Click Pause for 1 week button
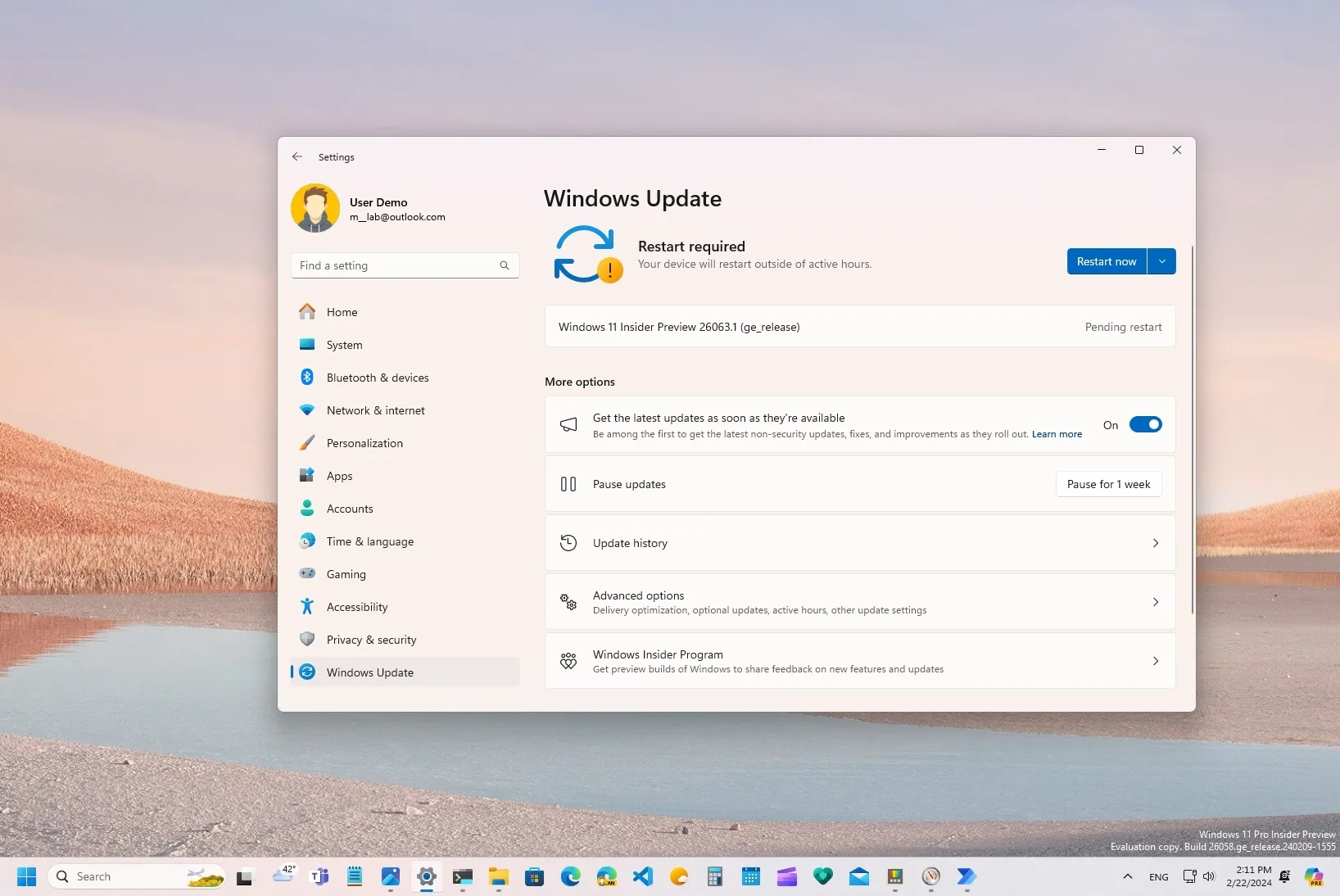The height and width of the screenshot is (896, 1340). [x=1108, y=484]
